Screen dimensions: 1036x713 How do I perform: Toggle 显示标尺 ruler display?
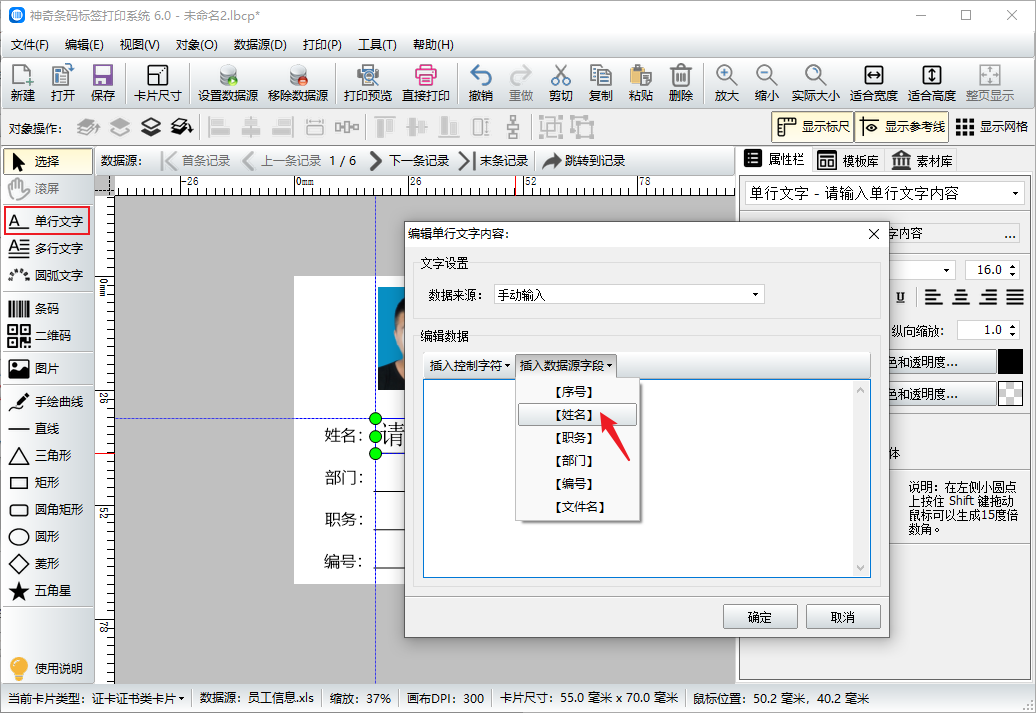[812, 127]
